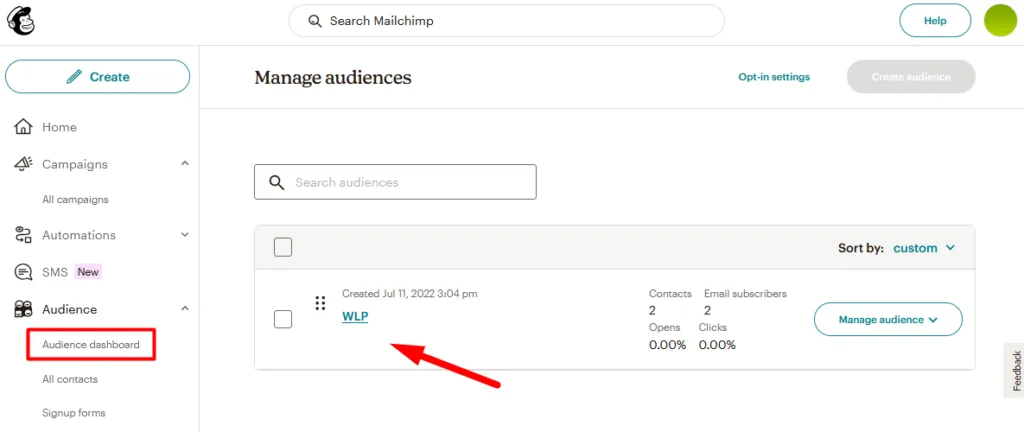
Task: Select All campaigns submenu item
Action: point(75,200)
